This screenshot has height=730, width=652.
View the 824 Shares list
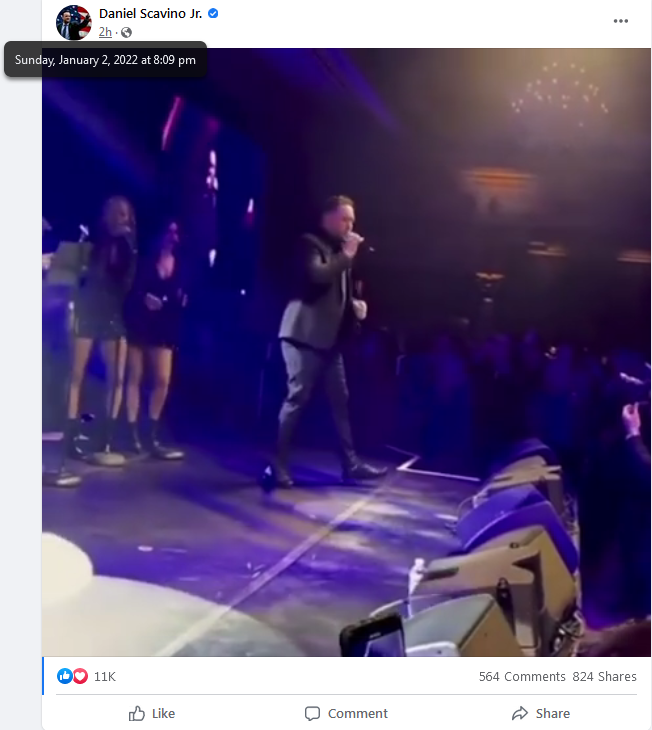604,676
